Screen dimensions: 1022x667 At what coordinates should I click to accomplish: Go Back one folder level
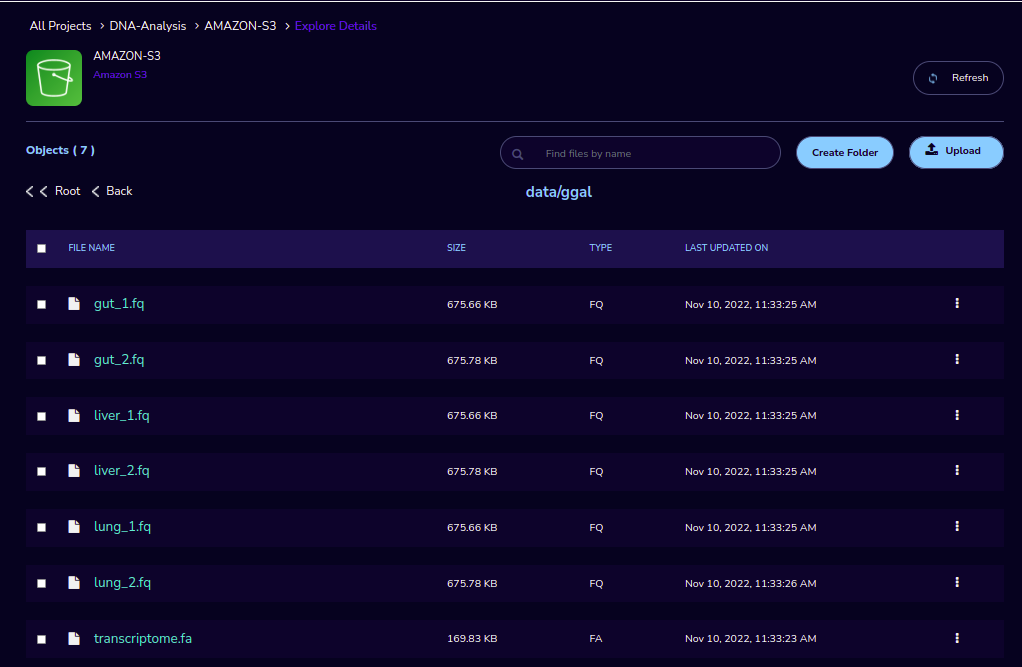coord(112,191)
